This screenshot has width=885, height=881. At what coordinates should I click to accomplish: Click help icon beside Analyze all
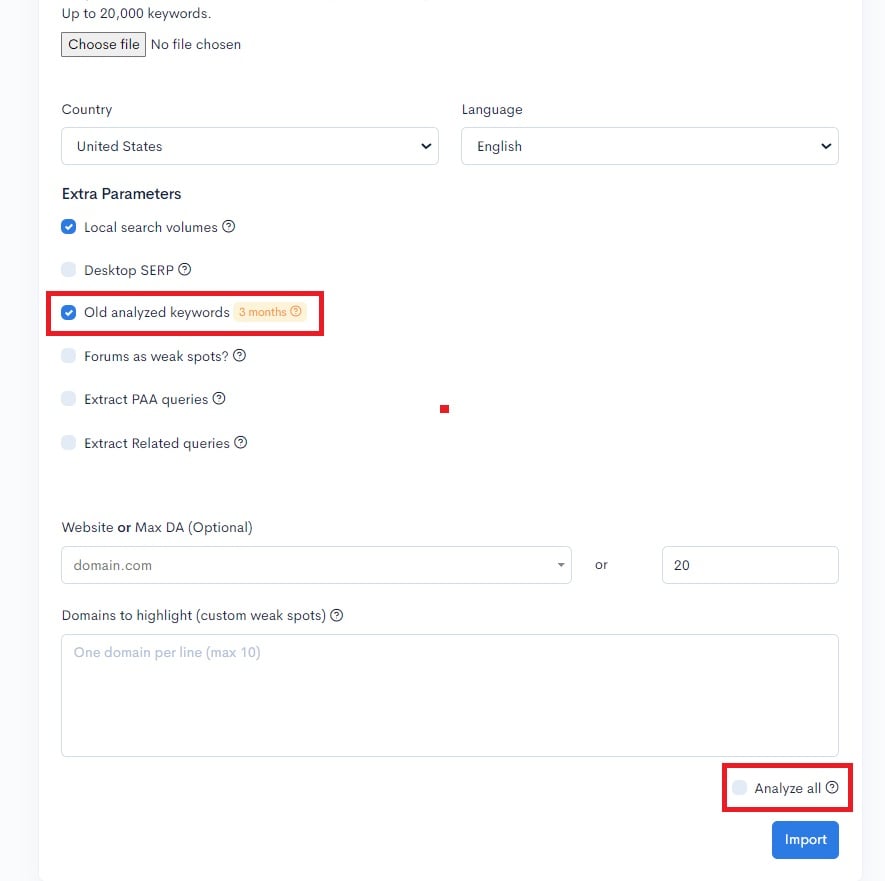832,788
